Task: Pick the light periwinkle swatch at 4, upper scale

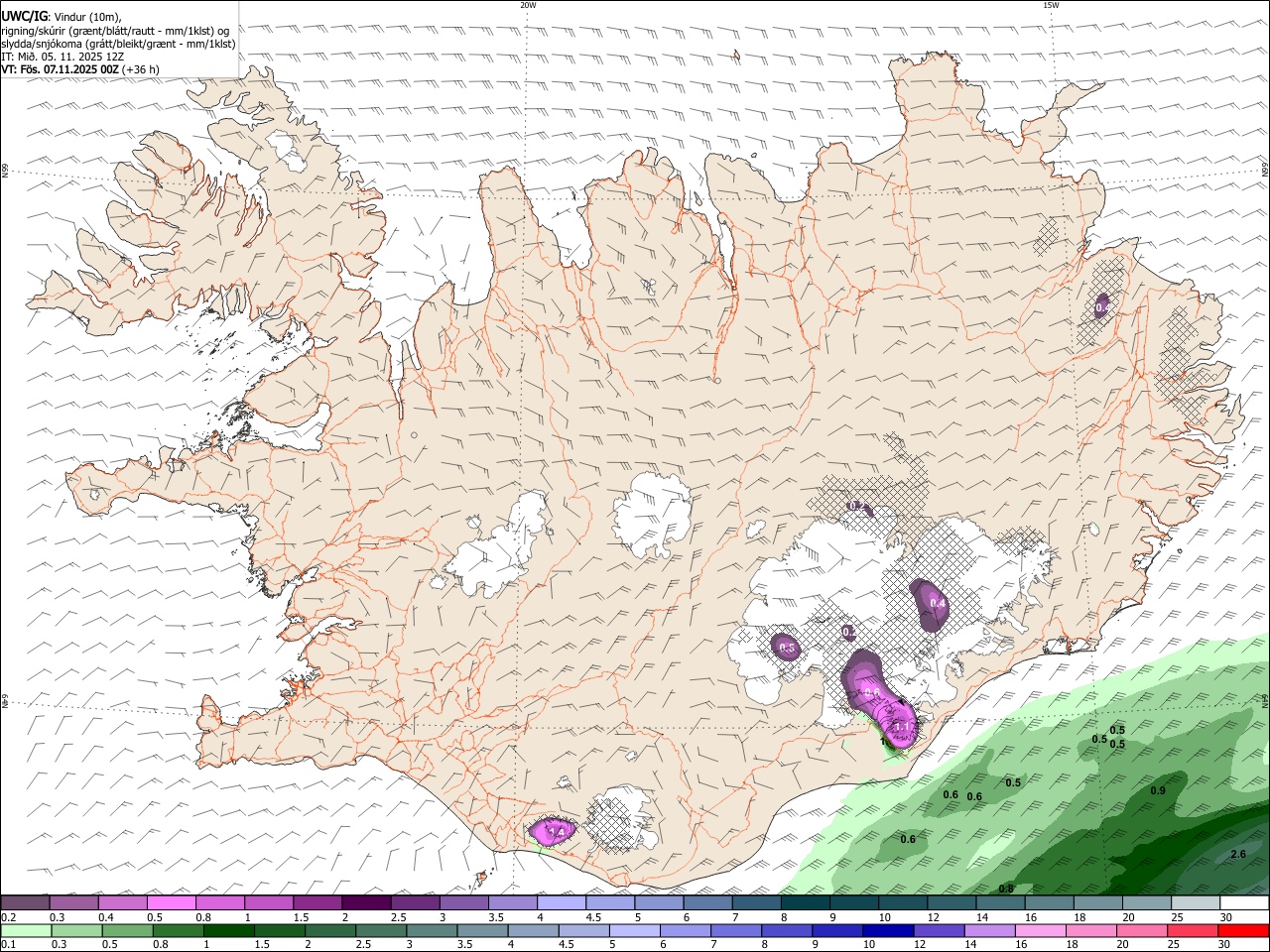Action: click(562, 903)
